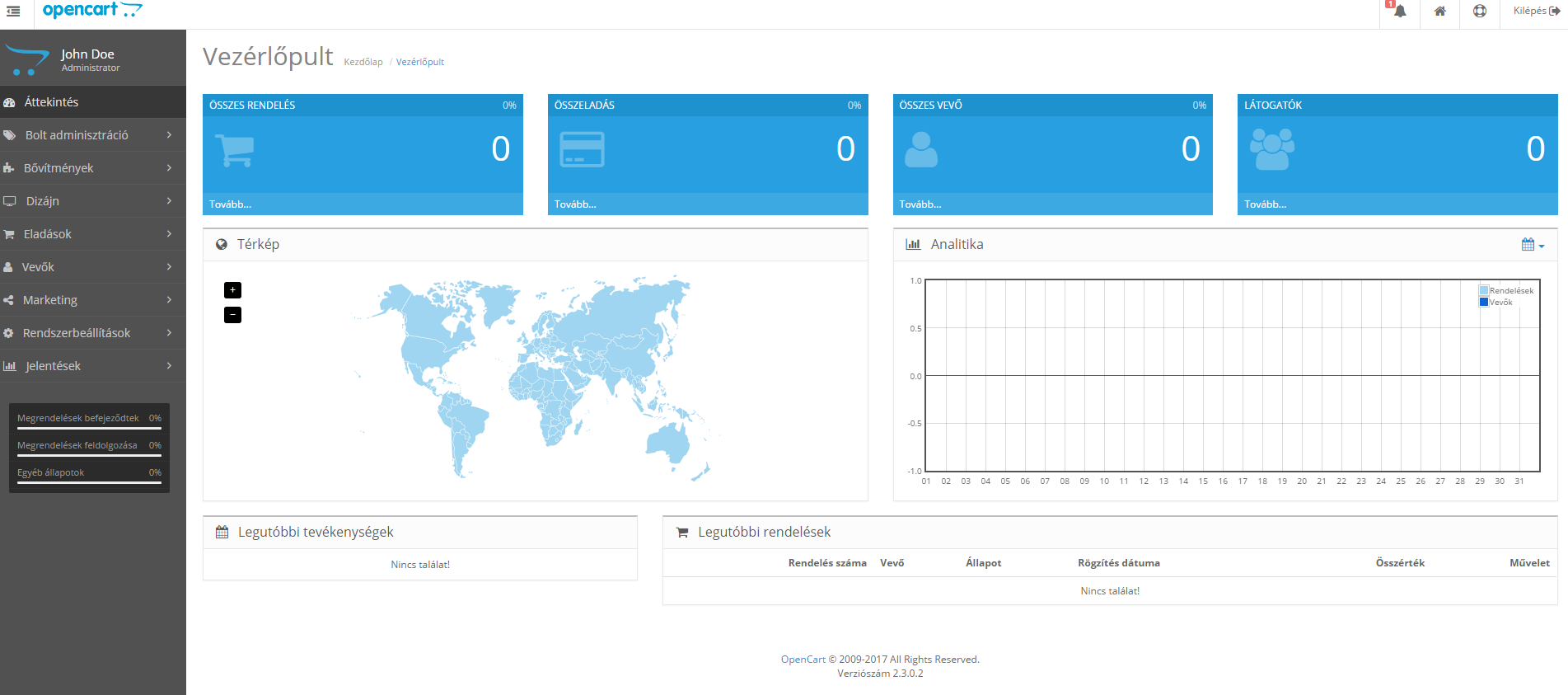Click the cart icon beside Eladások
The image size is (1568, 695).
click(x=8, y=234)
